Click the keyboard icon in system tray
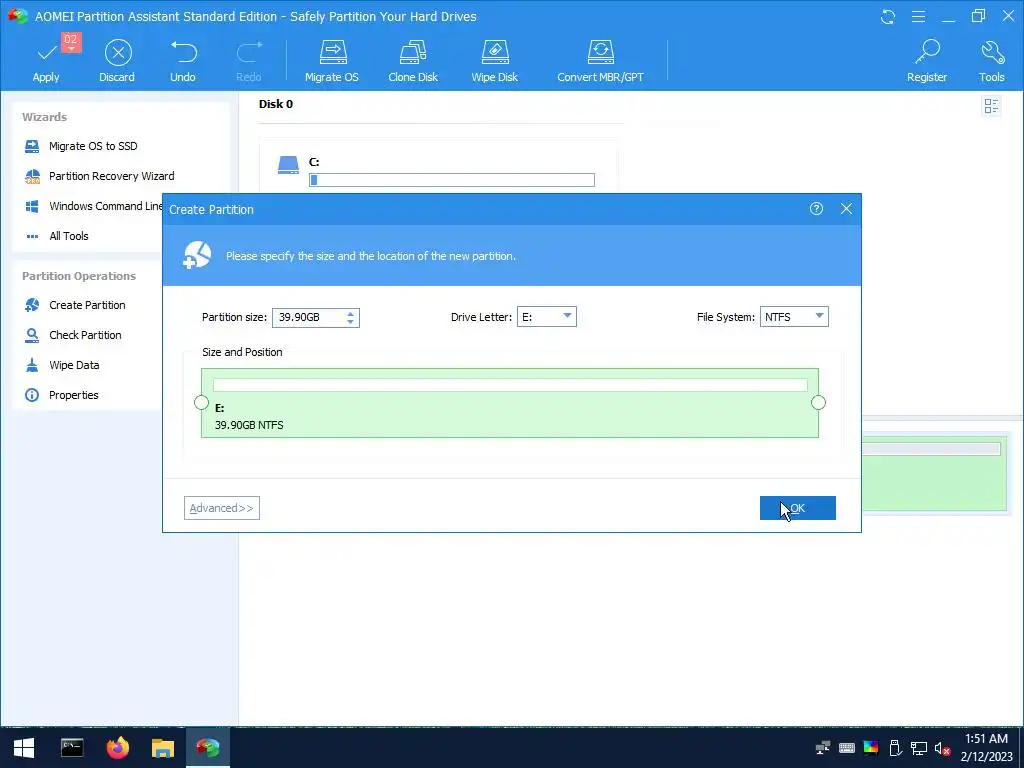 pyautogui.click(x=847, y=748)
